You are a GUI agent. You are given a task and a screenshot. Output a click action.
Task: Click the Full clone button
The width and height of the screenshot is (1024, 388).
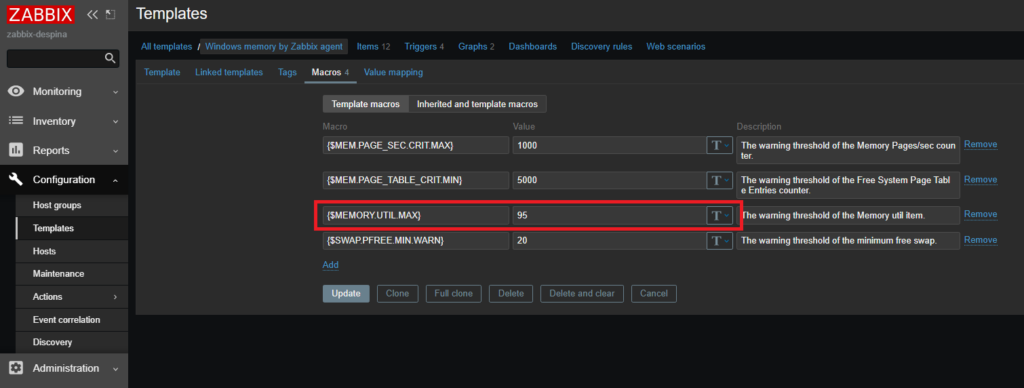pos(453,293)
